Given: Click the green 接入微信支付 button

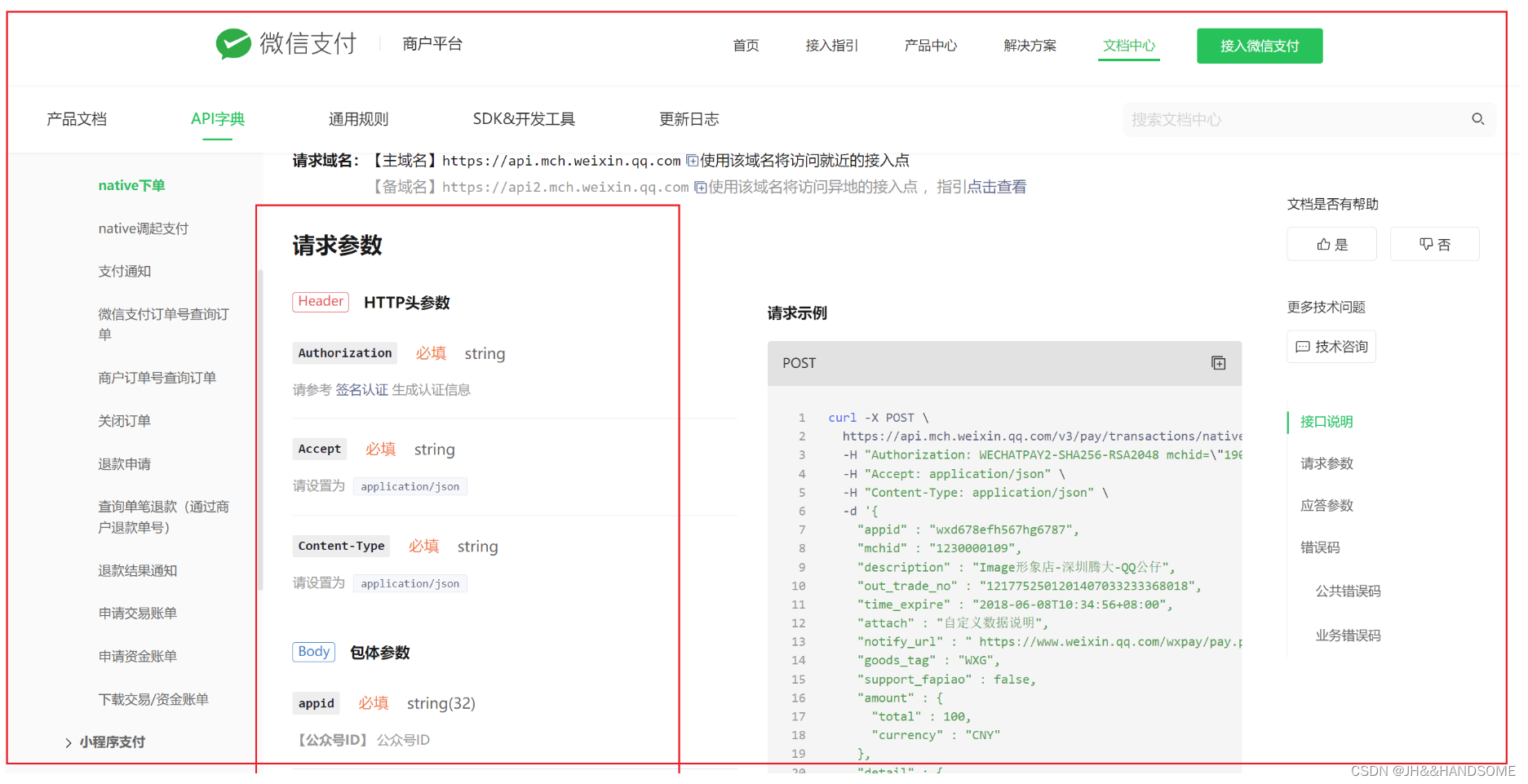Looking at the screenshot, I should (x=1260, y=46).
